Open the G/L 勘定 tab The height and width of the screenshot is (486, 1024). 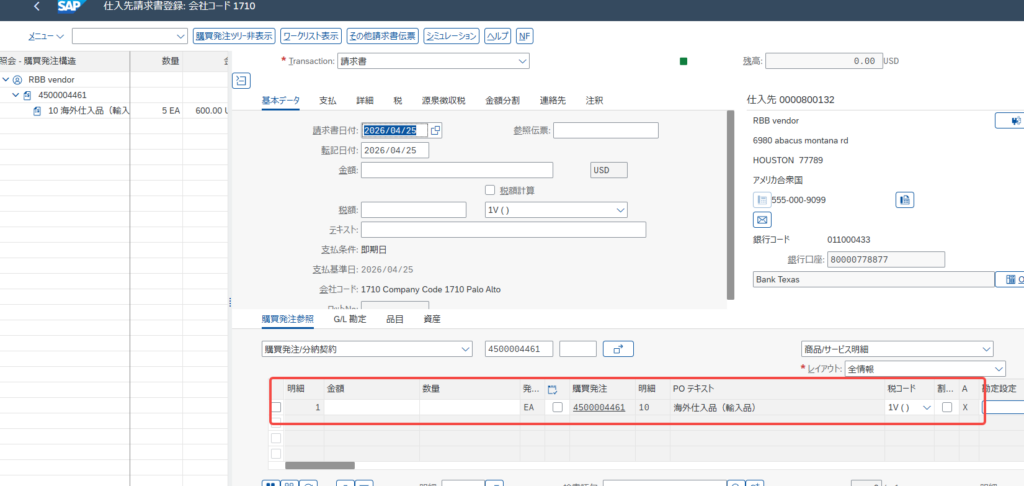pyautogui.click(x=349, y=319)
